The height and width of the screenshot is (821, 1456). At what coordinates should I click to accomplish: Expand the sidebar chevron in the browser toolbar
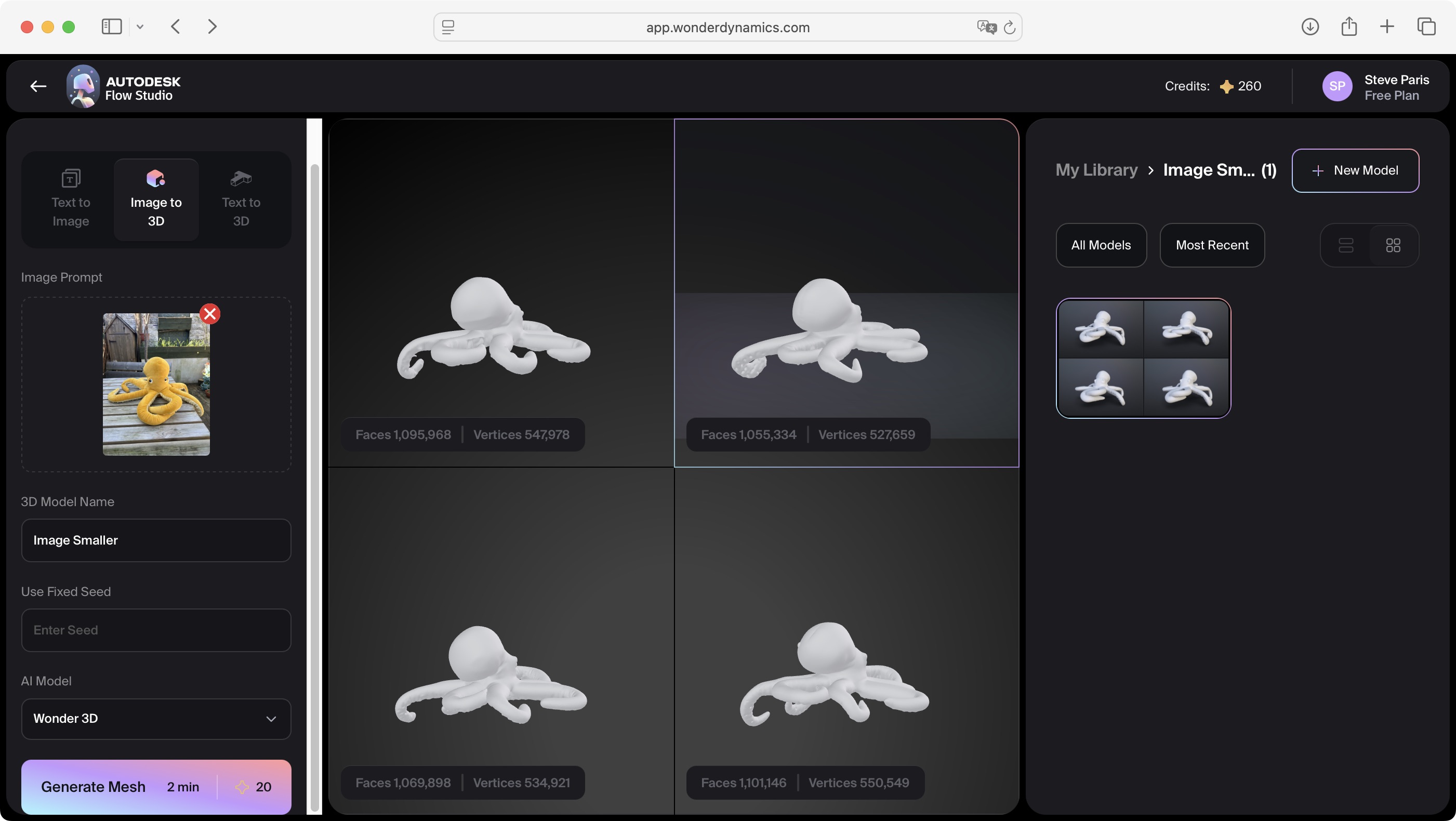pos(140,27)
